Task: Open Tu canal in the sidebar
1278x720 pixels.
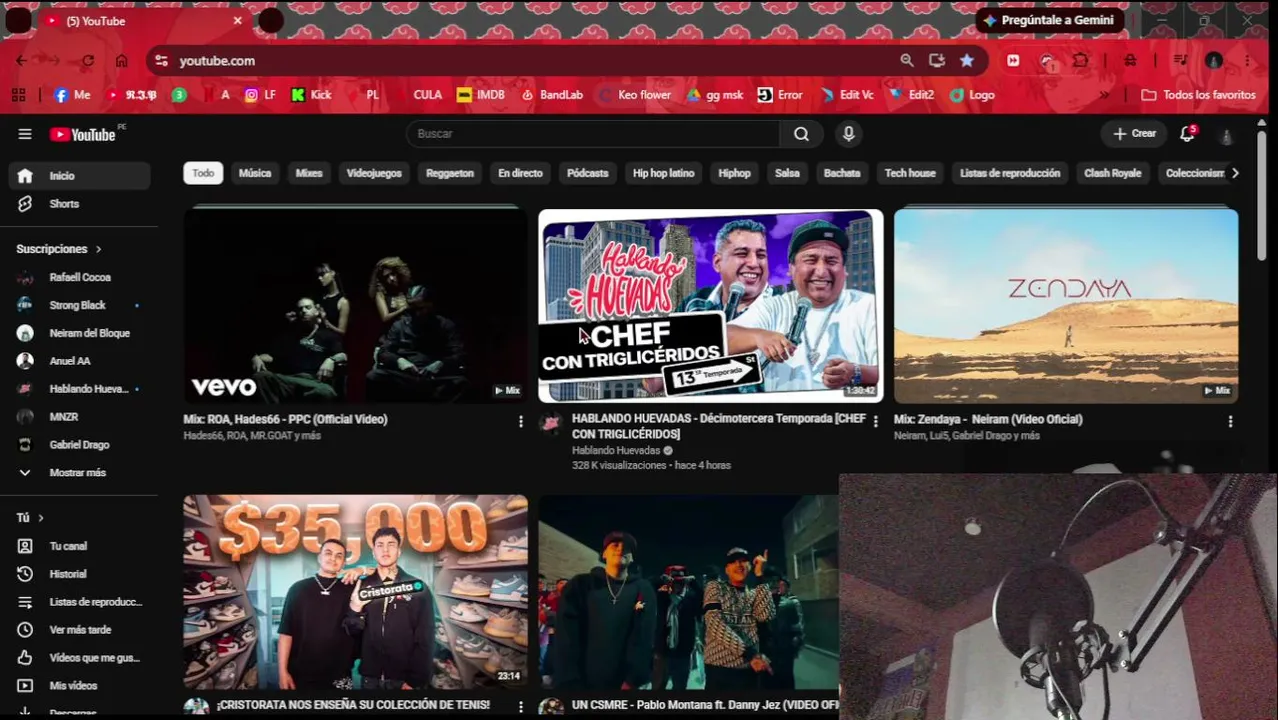Action: point(80,546)
